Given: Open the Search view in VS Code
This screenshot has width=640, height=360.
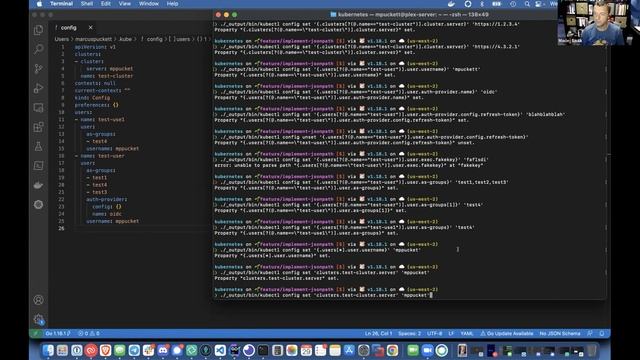Looking at the screenshot, I should tap(39, 49).
